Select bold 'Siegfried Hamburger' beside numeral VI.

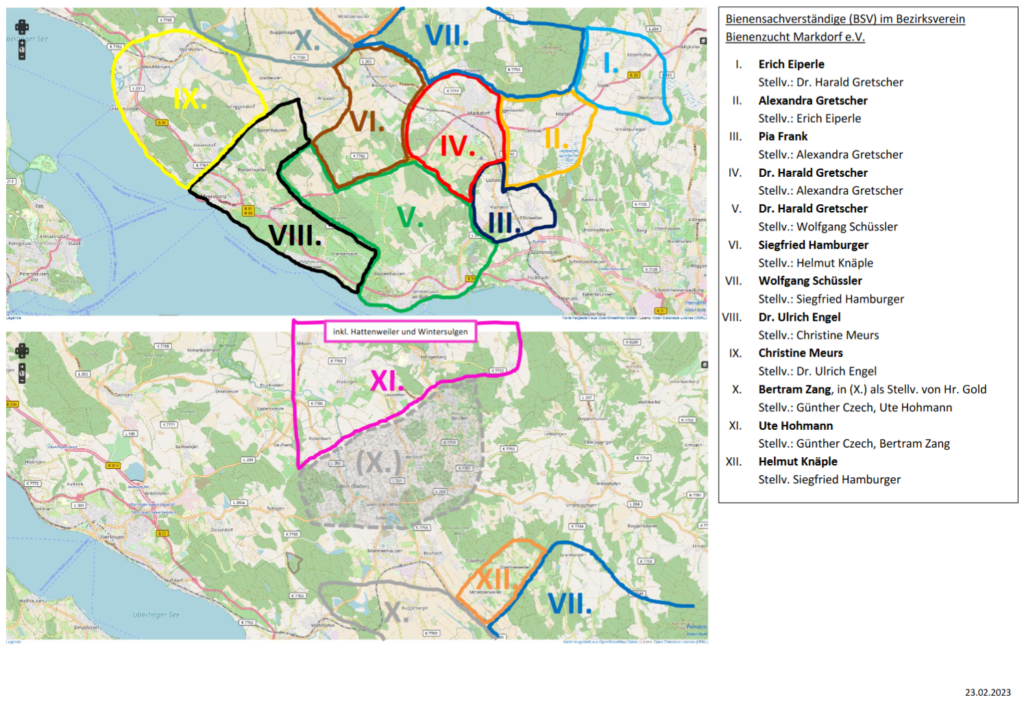tap(813, 245)
